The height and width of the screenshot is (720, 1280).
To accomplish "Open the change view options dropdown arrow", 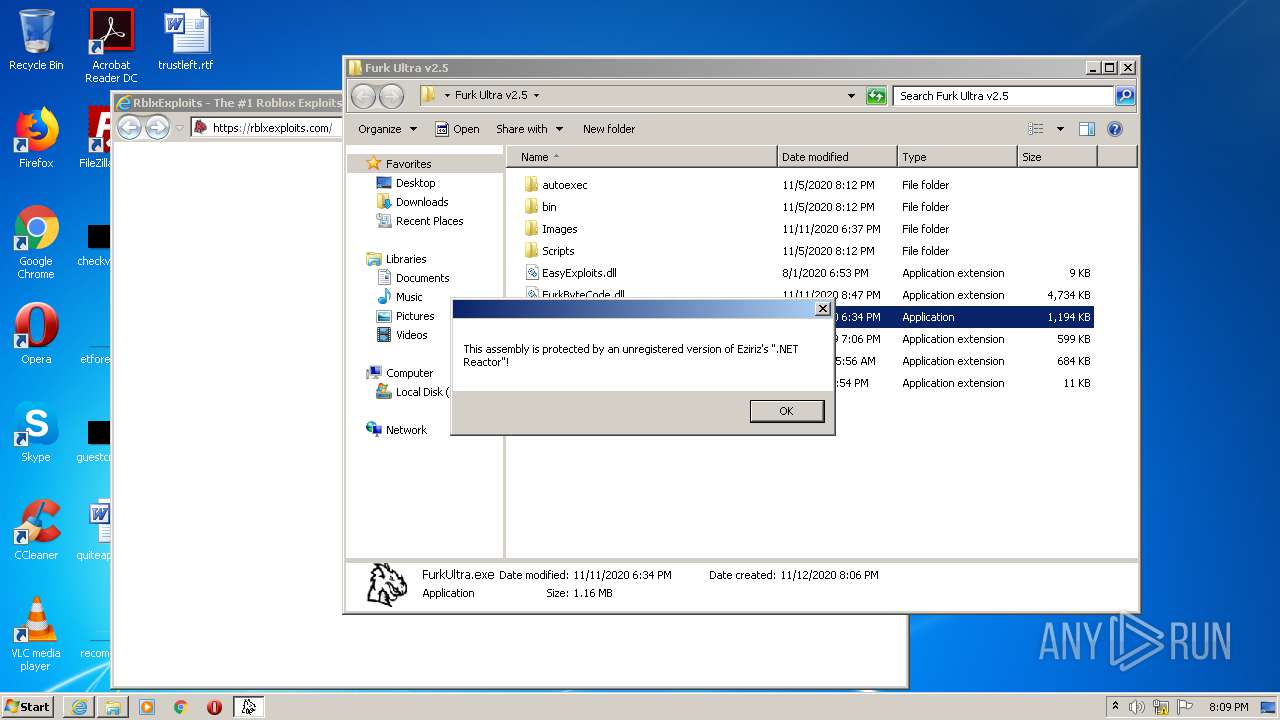I will pyautogui.click(x=1060, y=129).
